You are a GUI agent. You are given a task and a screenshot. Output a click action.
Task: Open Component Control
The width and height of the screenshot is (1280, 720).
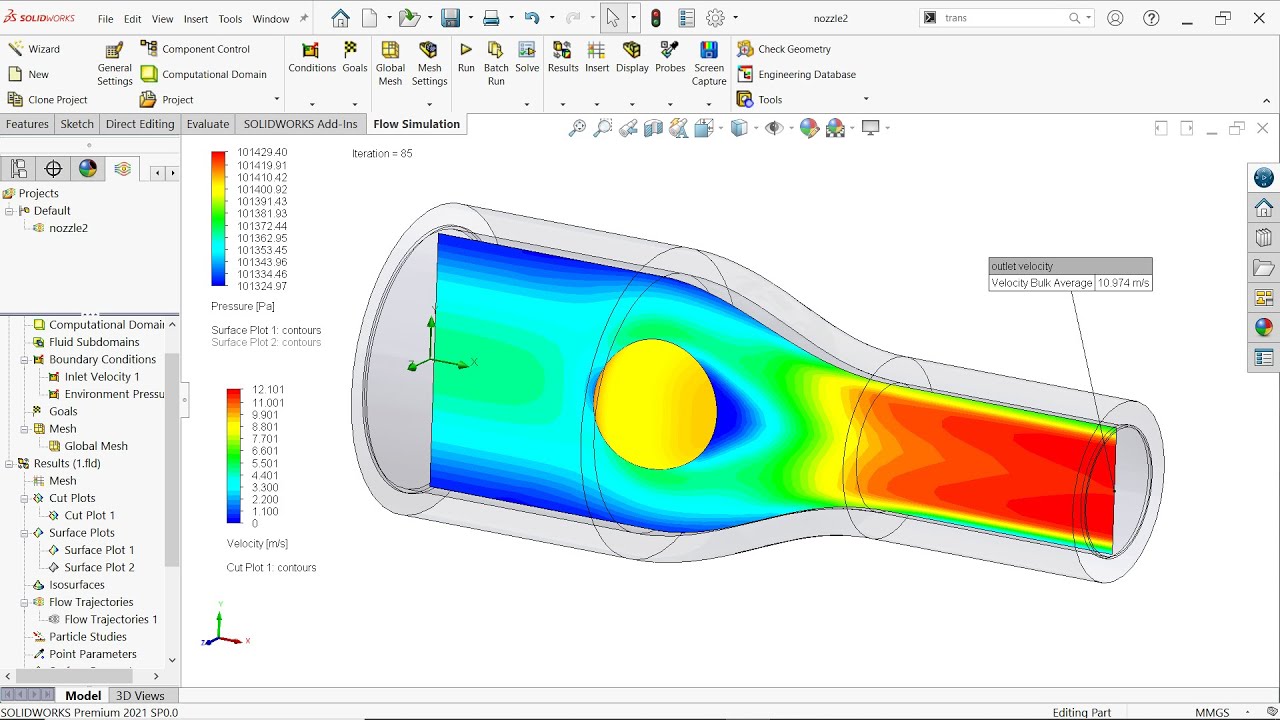(x=195, y=49)
